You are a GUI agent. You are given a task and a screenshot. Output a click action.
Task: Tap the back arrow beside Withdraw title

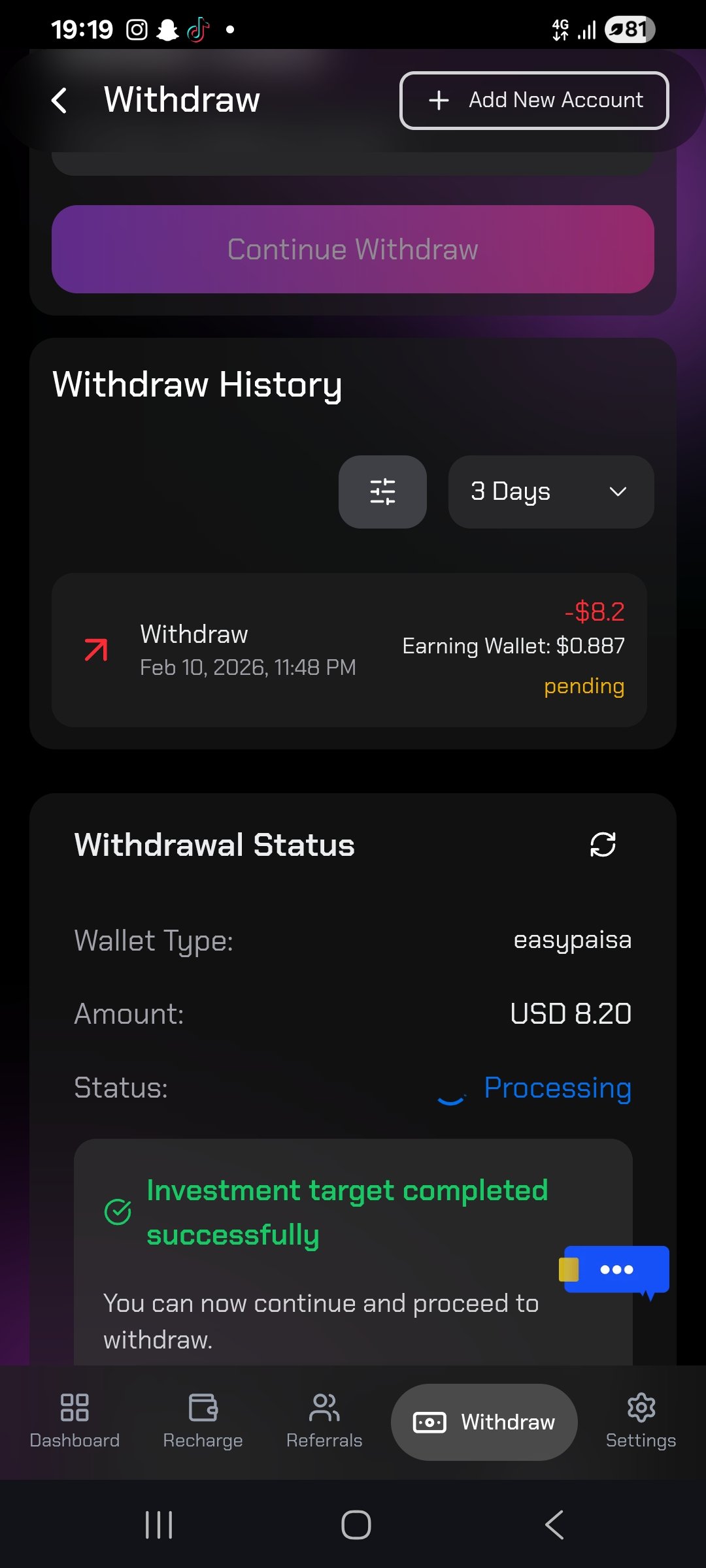pos(59,101)
